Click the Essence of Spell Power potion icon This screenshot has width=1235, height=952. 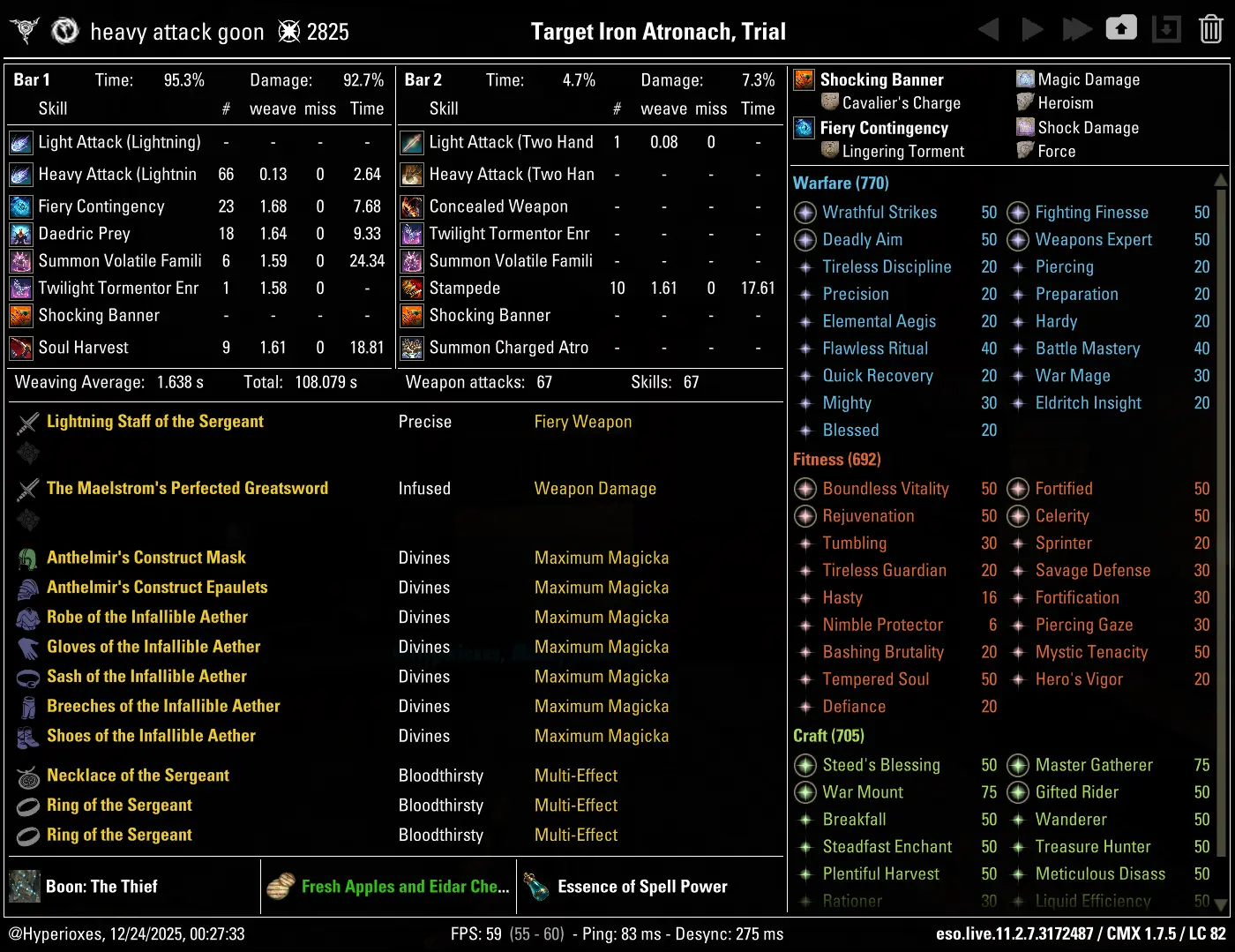(535, 887)
